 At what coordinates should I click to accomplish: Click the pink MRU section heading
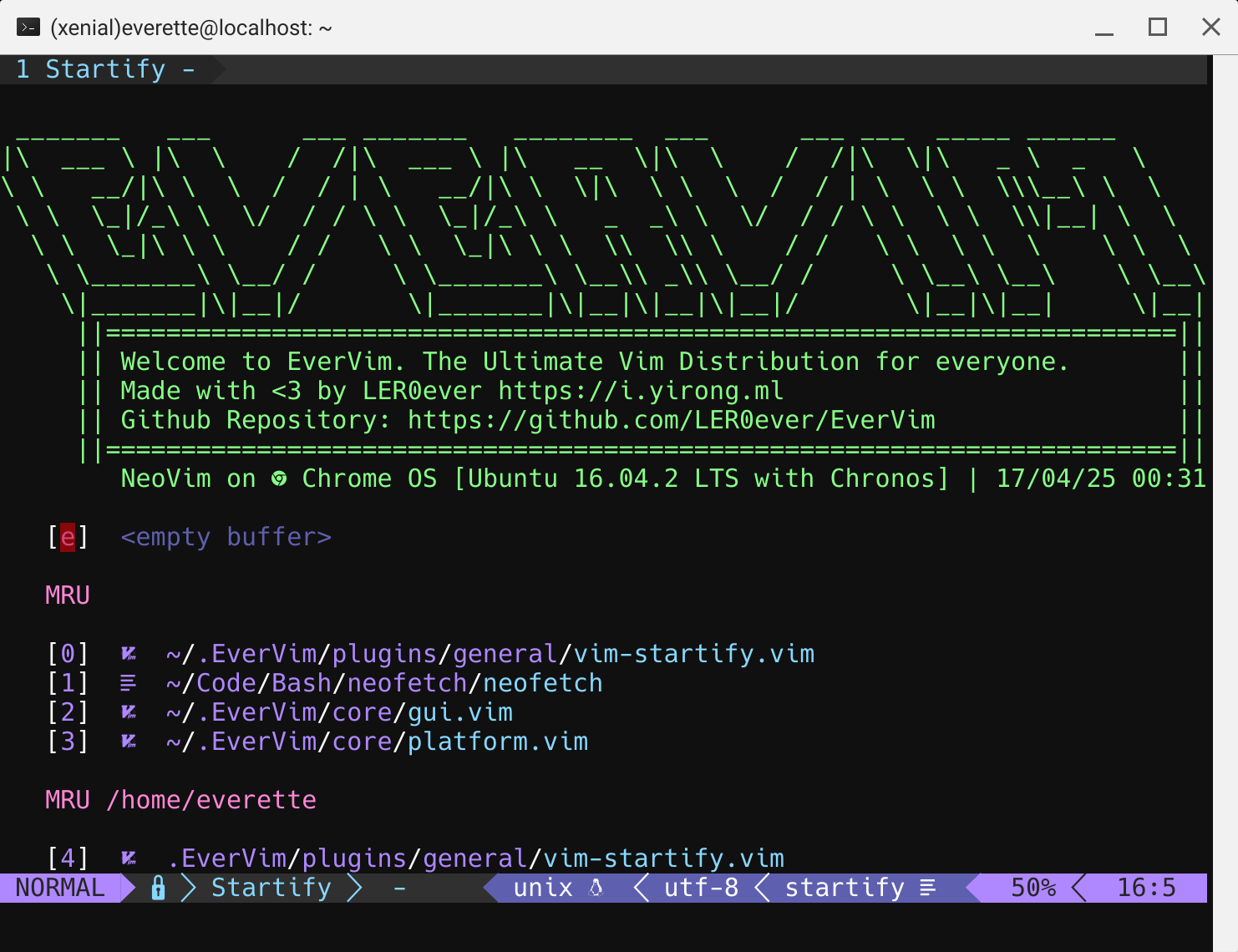[68, 595]
